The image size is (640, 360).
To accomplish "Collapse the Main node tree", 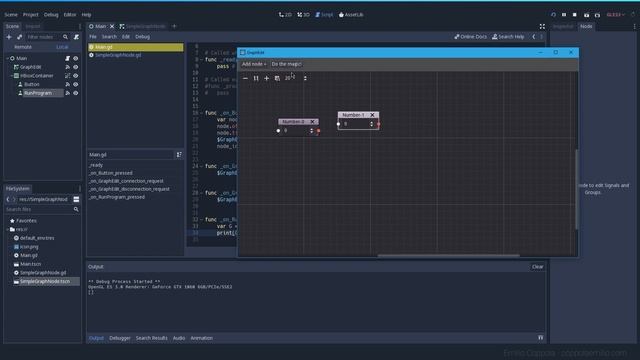I will pyautogui.click(x=7, y=58).
